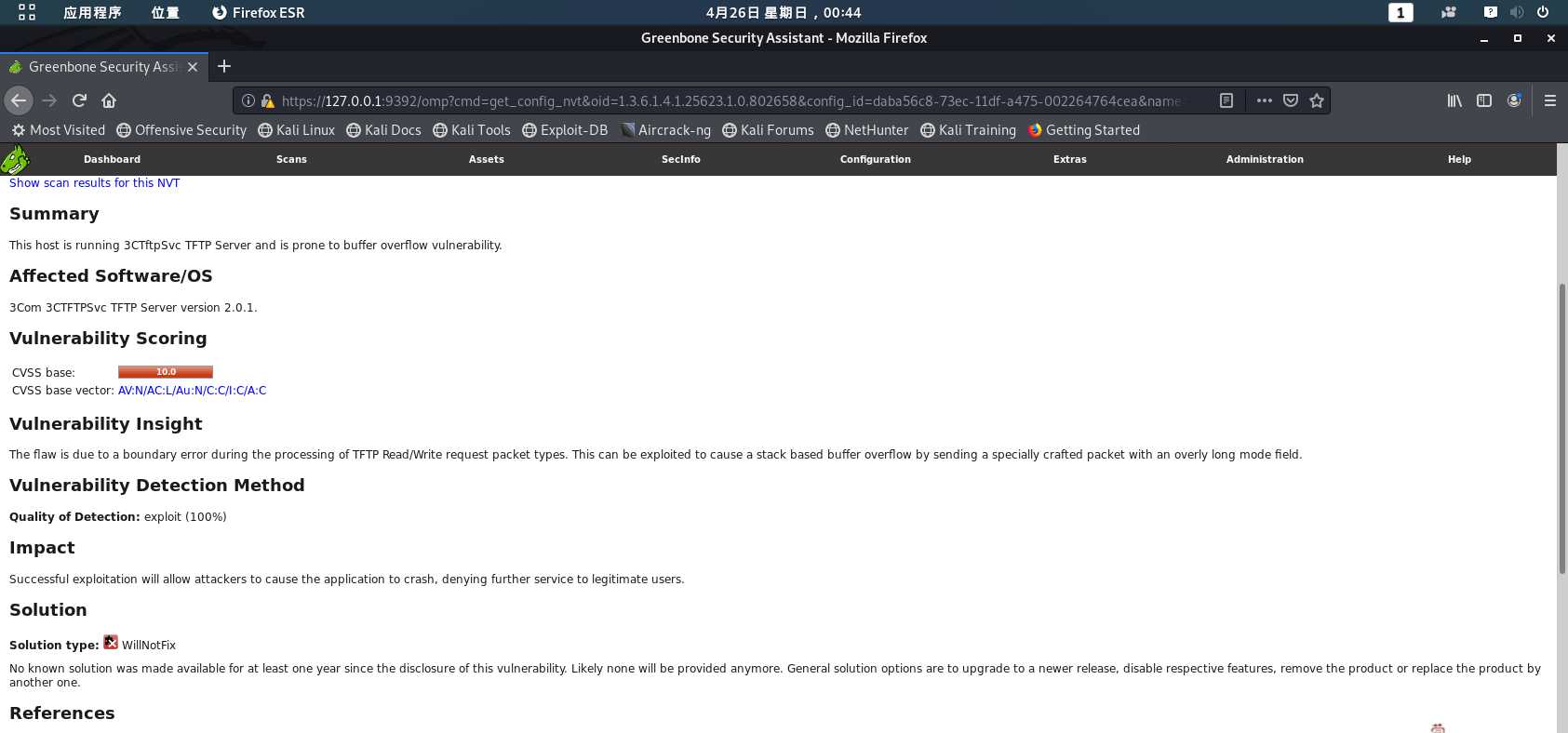Save page to Pocket
1568x733 pixels.
(x=1291, y=100)
